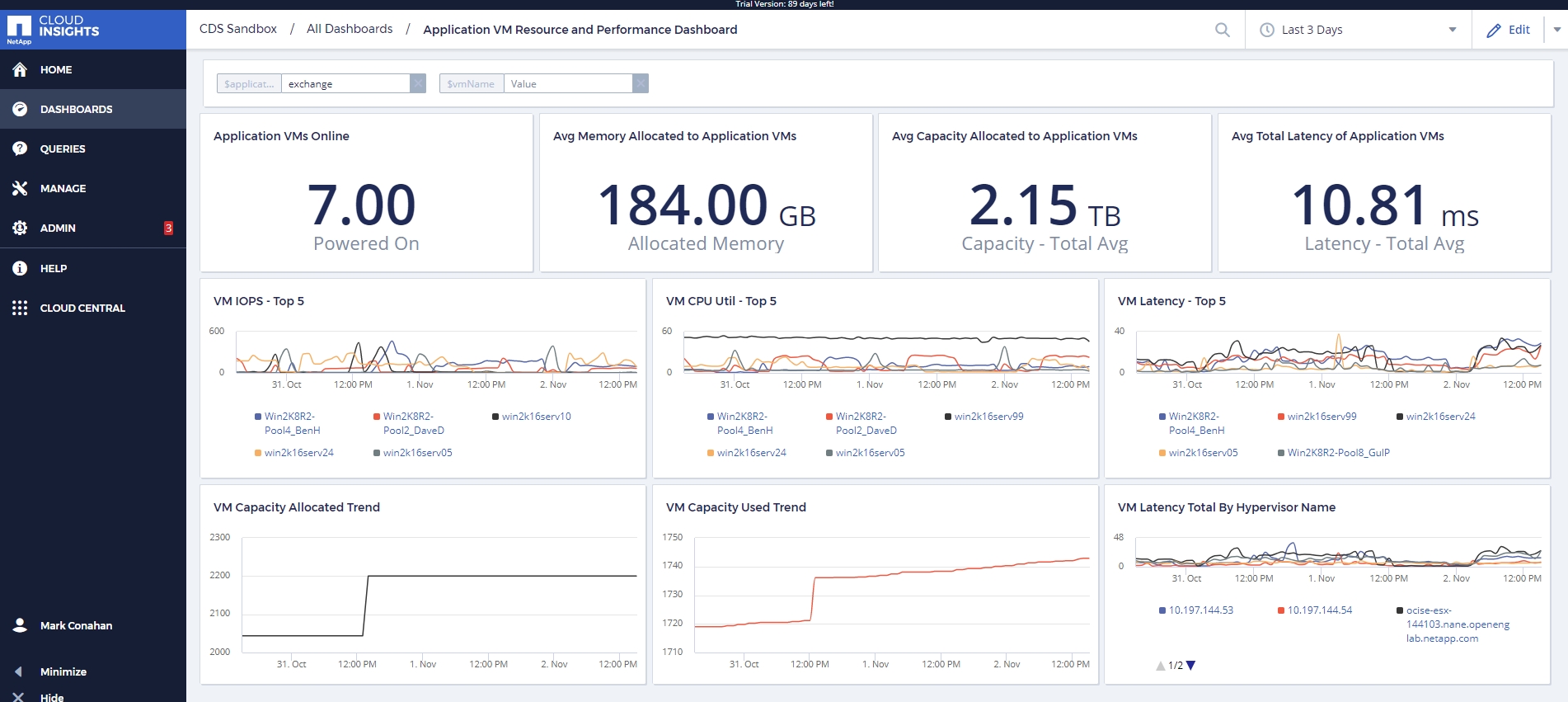
Task: Click the search magnifier icon
Action: [x=1222, y=30]
